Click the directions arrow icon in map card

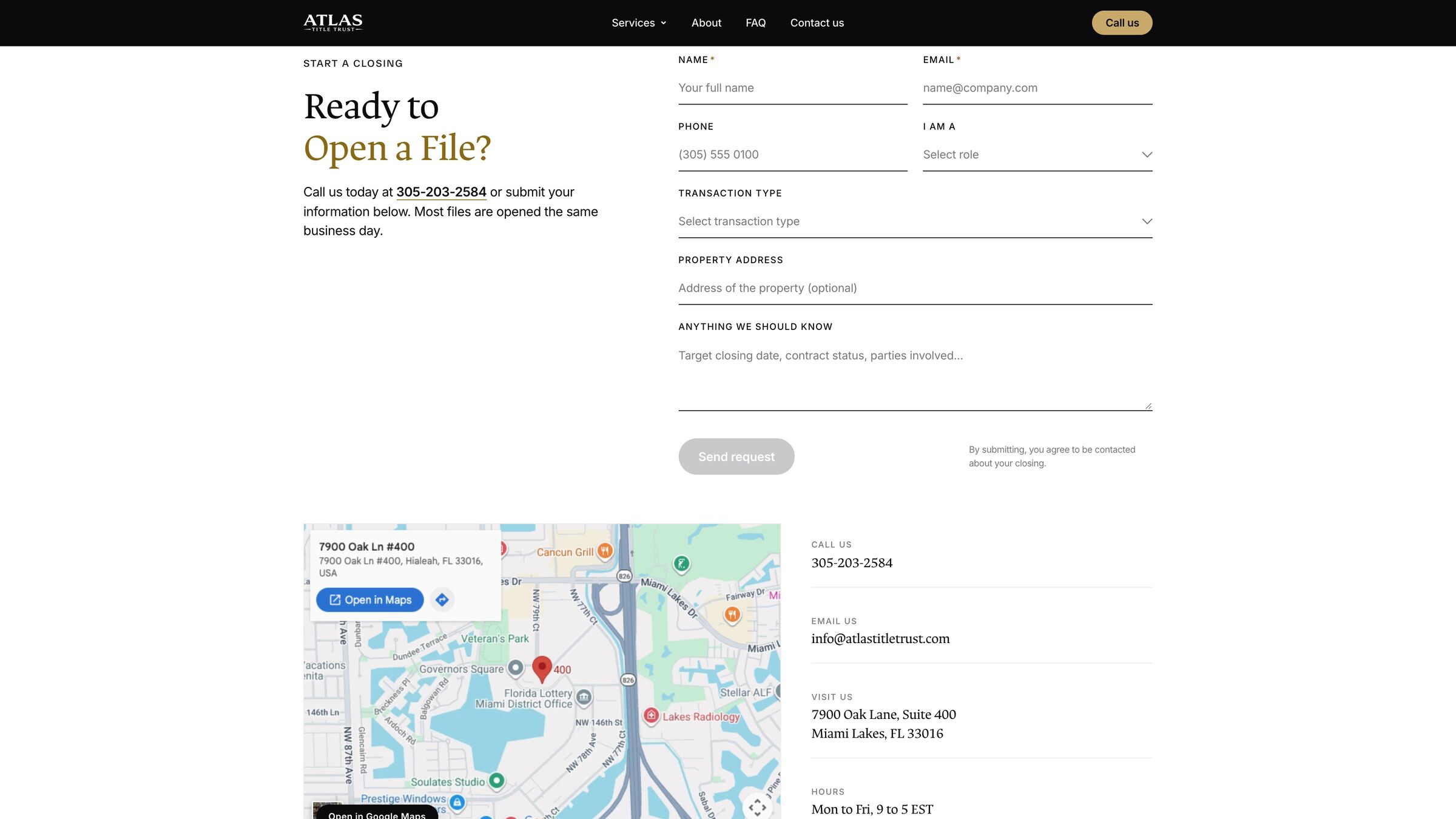[442, 600]
